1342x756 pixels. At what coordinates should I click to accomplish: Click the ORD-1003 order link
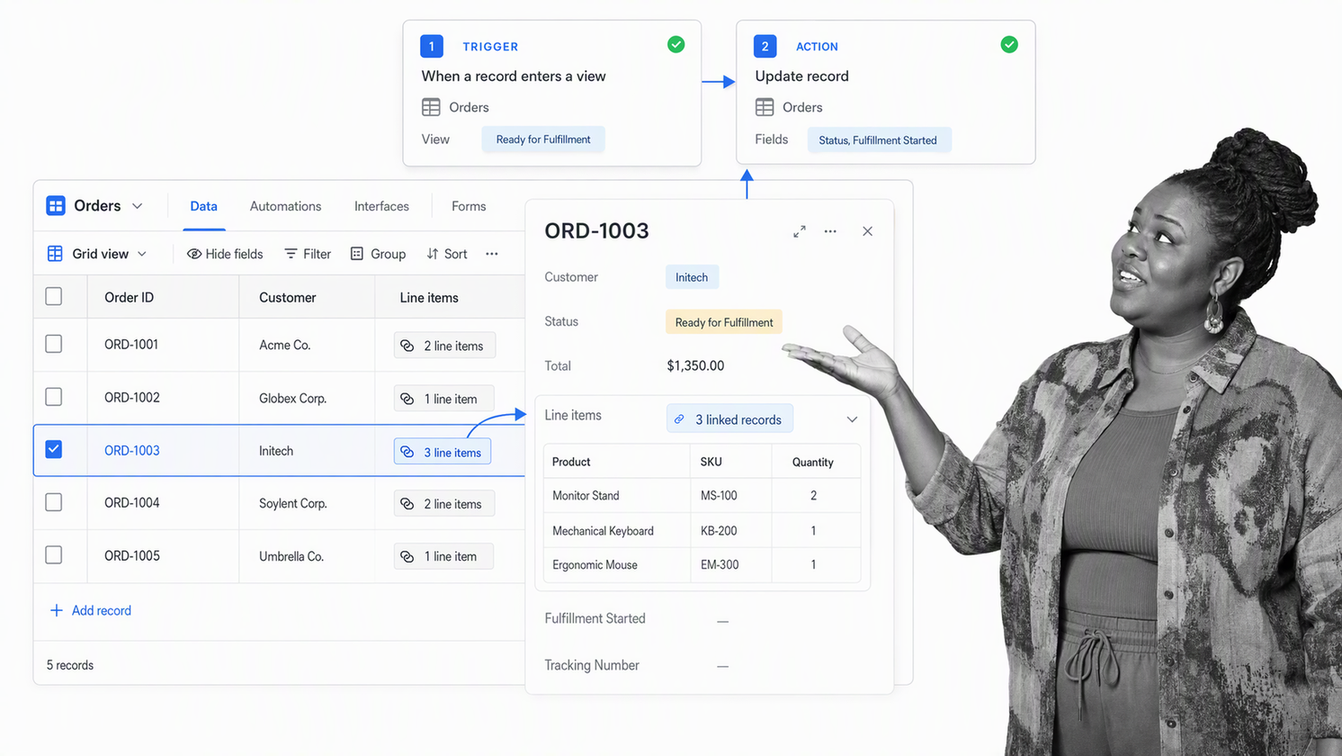pos(132,450)
